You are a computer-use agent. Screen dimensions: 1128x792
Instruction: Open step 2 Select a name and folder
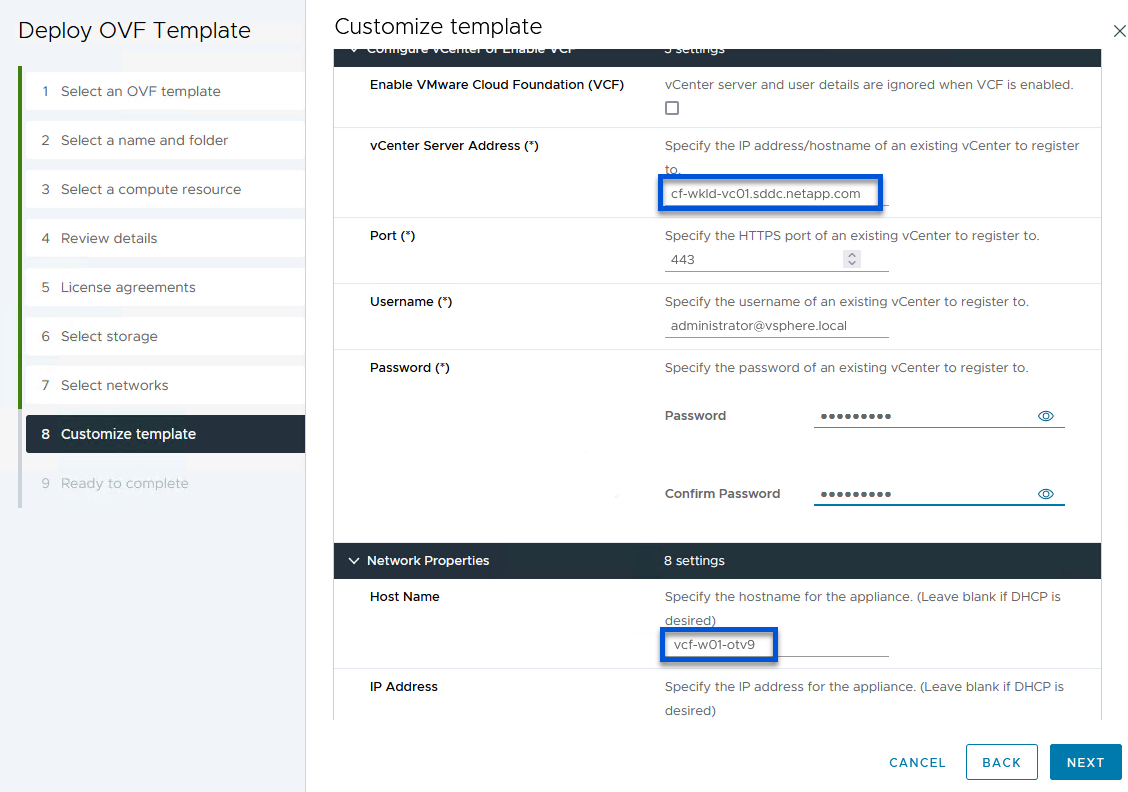144,140
